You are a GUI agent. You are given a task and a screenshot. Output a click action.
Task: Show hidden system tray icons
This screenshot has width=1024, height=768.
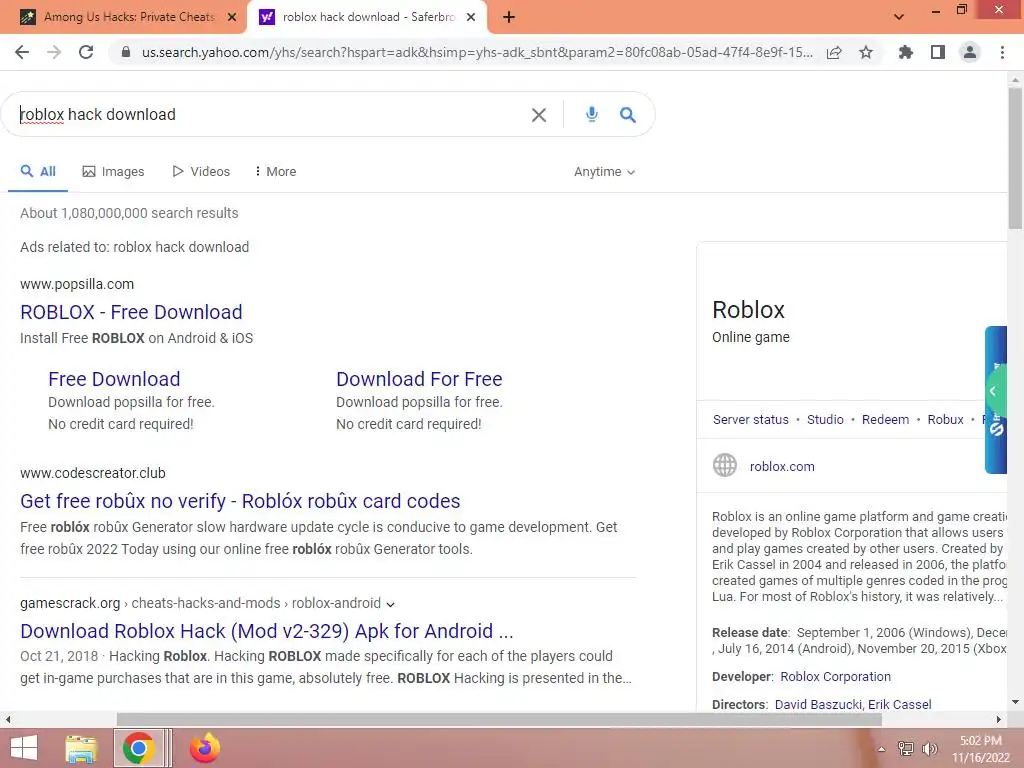click(x=881, y=749)
